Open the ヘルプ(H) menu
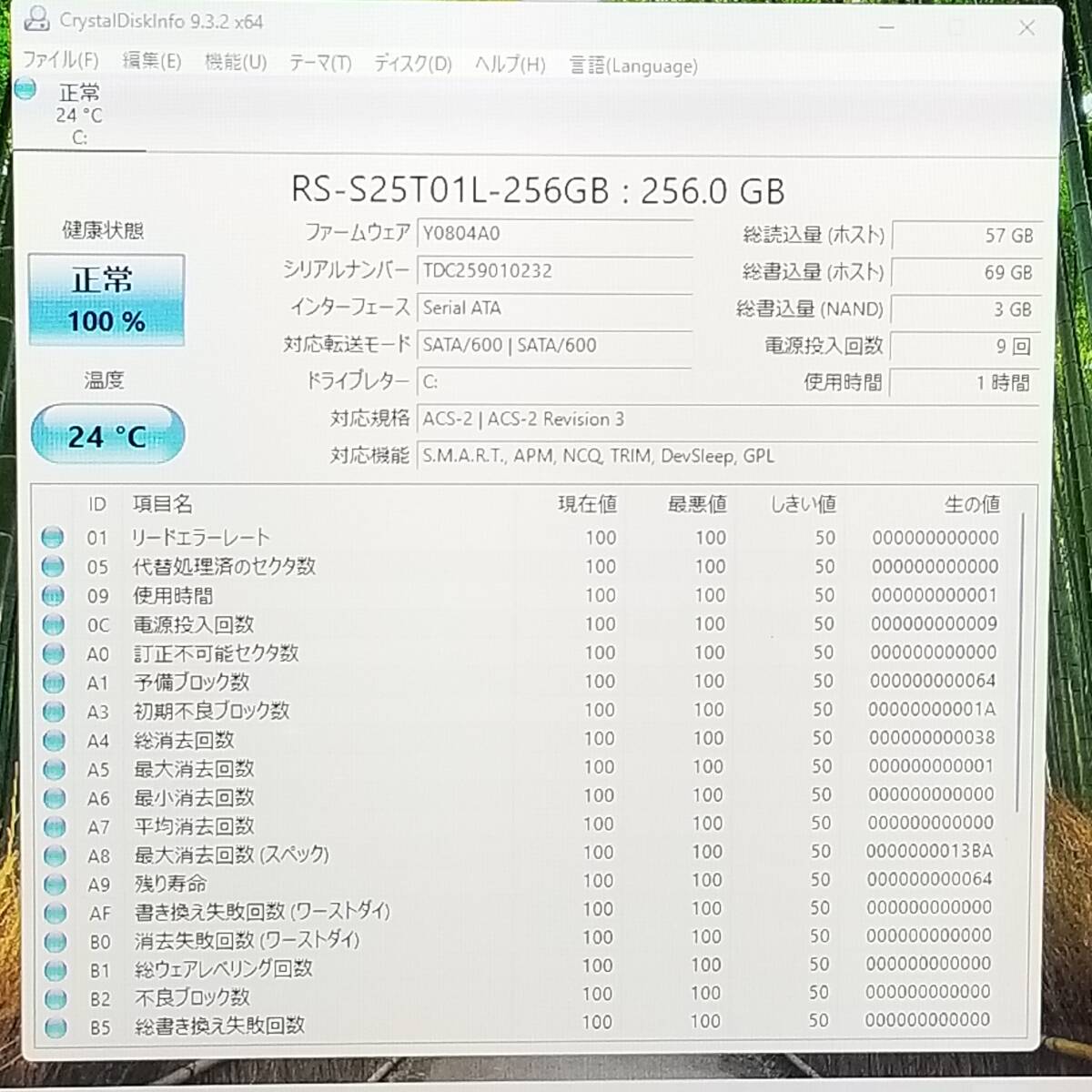Viewport: 1092px width, 1092px height. pos(510,65)
